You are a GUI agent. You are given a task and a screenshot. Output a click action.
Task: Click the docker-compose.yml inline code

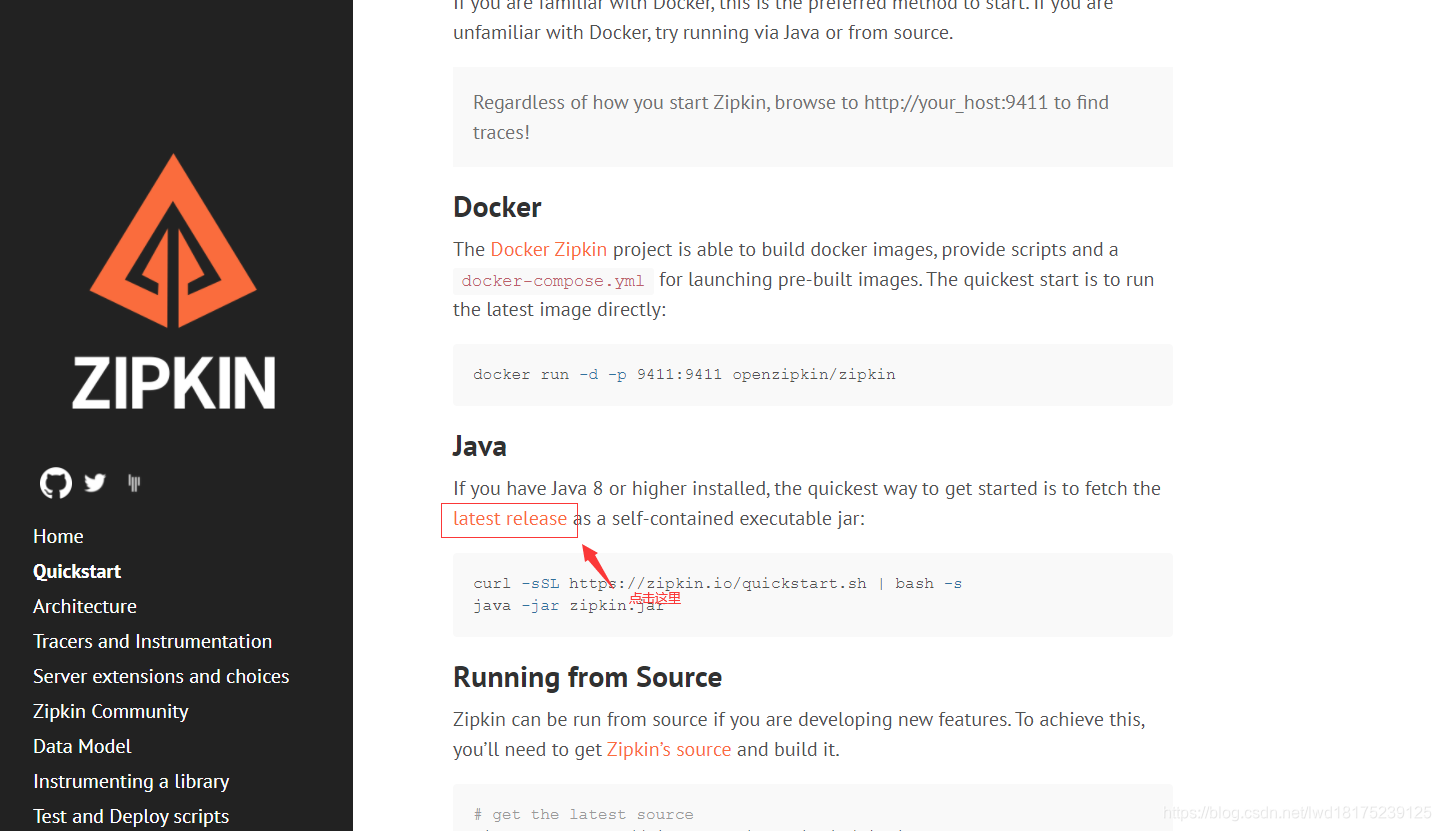tap(553, 281)
